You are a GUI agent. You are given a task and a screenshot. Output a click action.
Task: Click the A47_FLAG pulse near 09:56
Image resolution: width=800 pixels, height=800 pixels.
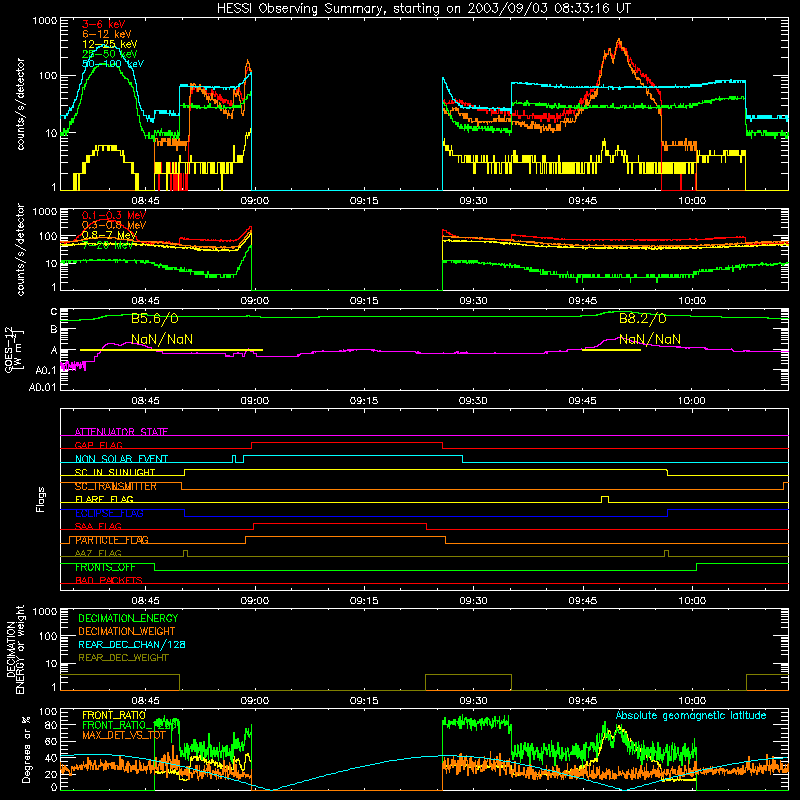(666, 553)
